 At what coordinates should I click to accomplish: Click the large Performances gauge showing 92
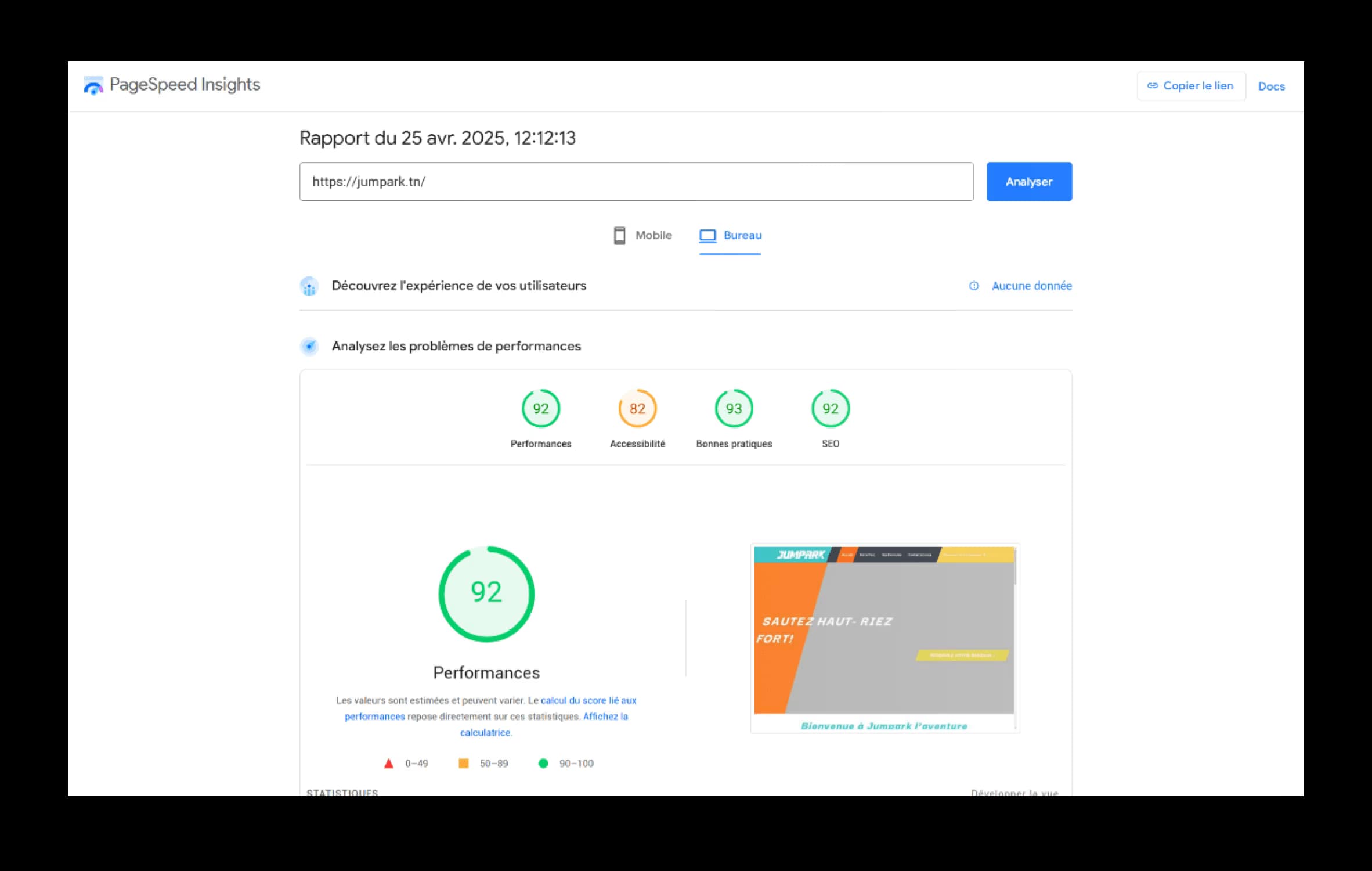486,594
